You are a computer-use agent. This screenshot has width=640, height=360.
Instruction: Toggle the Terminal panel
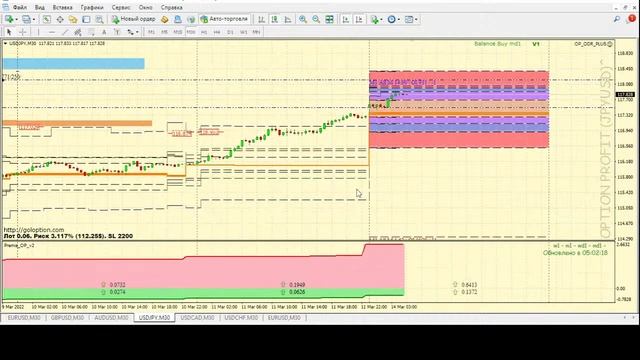(x=86, y=19)
